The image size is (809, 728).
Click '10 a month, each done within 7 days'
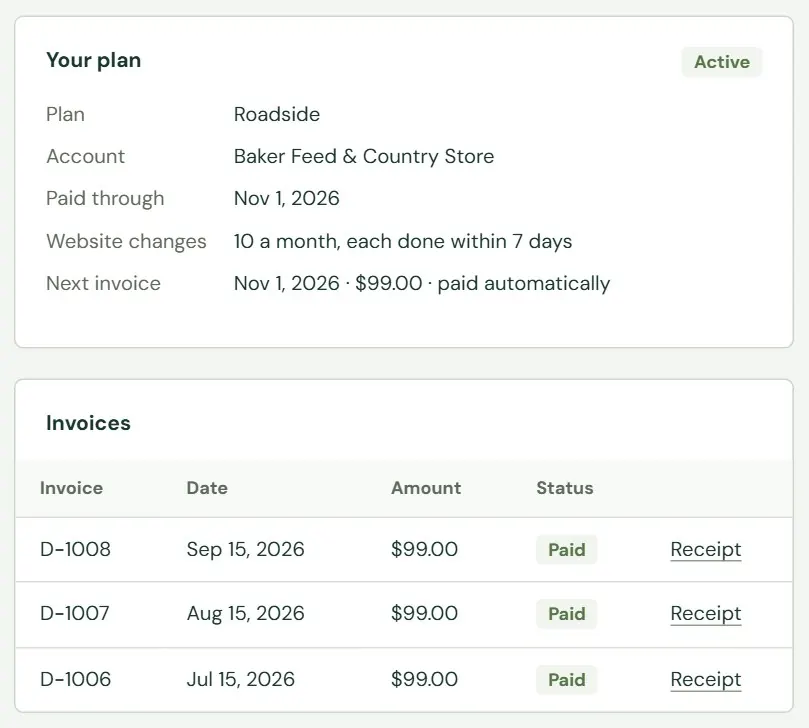[x=402, y=241]
